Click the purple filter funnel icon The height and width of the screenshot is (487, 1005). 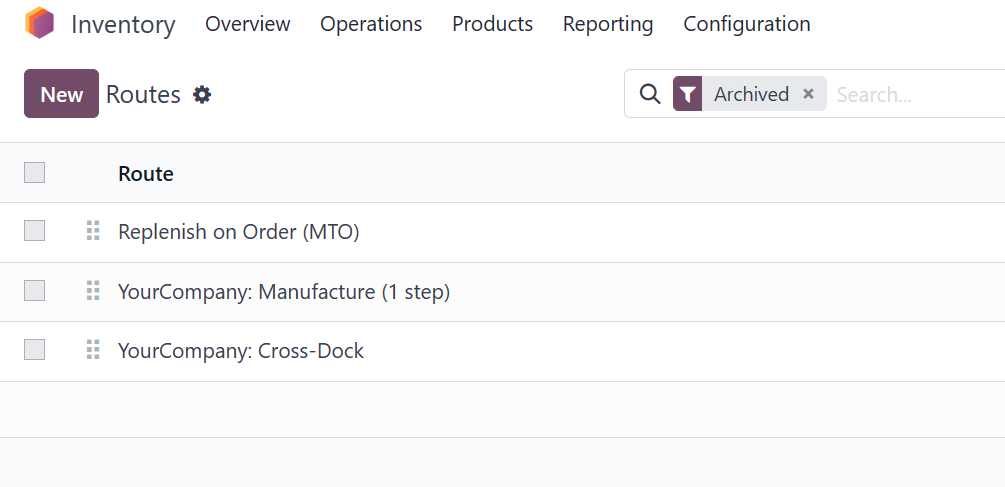click(x=687, y=94)
